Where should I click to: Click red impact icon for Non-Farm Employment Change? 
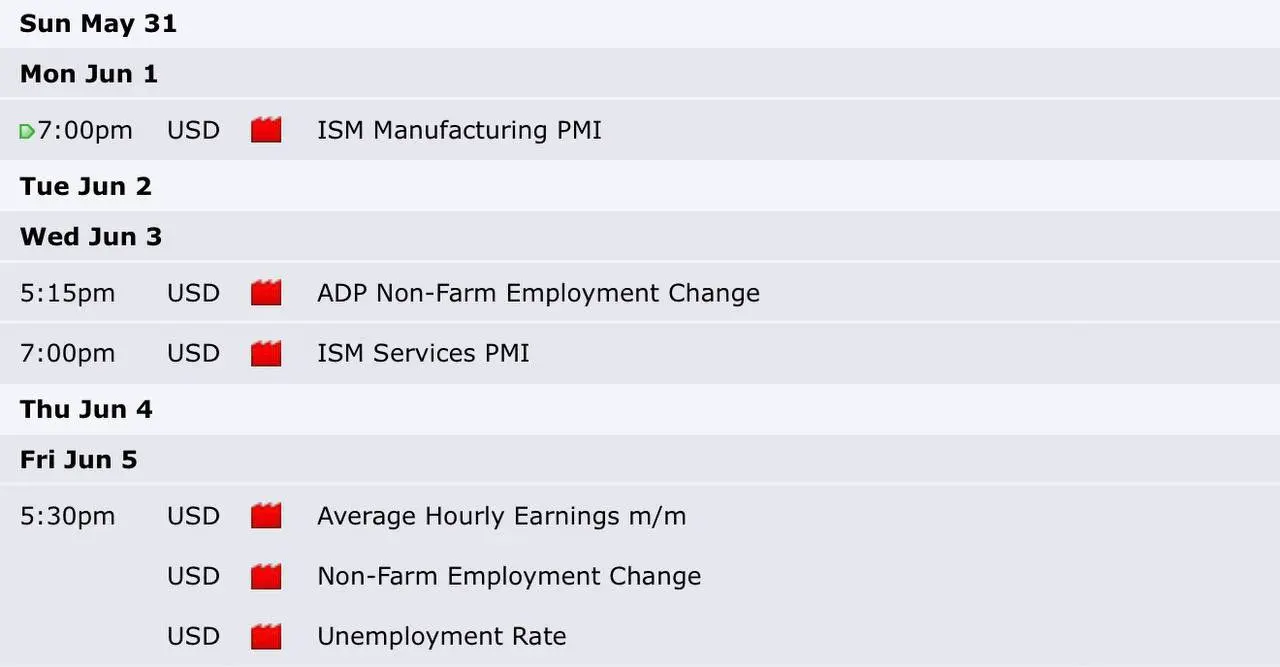click(x=266, y=576)
